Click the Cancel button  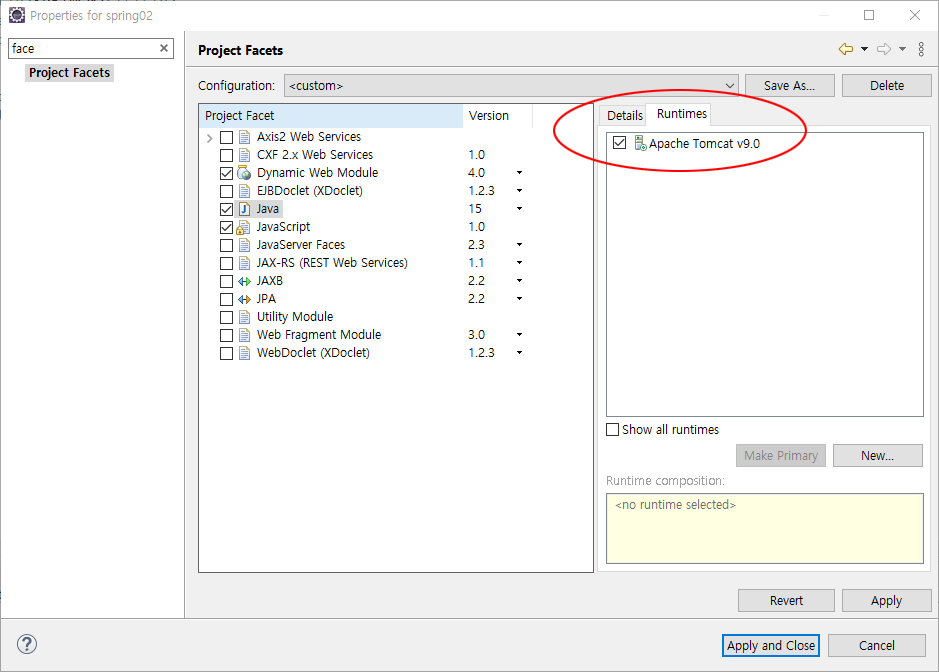click(877, 645)
